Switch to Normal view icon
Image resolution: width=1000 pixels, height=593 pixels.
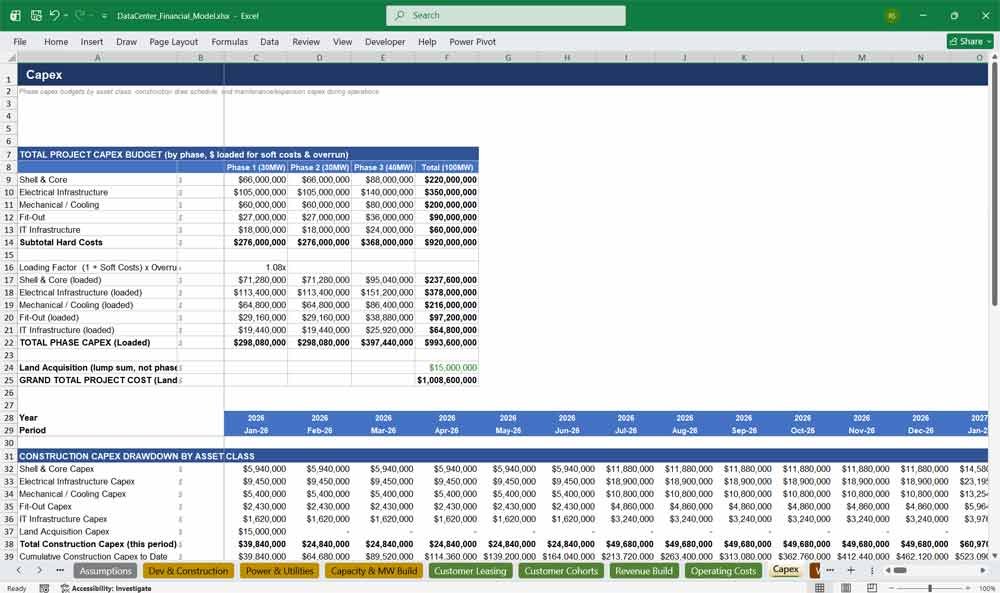pyautogui.click(x=820, y=588)
